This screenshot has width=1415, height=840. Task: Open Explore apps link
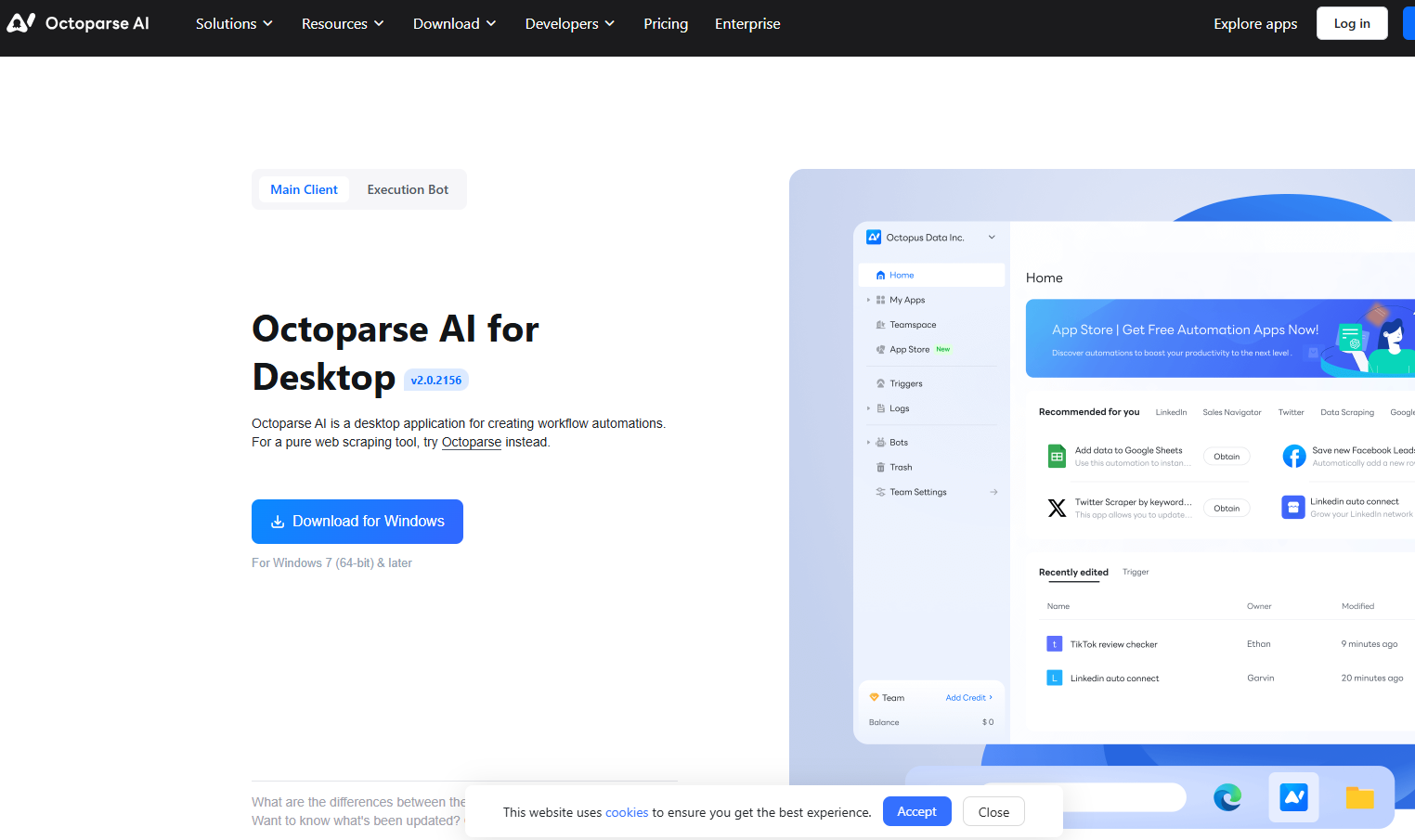tap(1255, 23)
